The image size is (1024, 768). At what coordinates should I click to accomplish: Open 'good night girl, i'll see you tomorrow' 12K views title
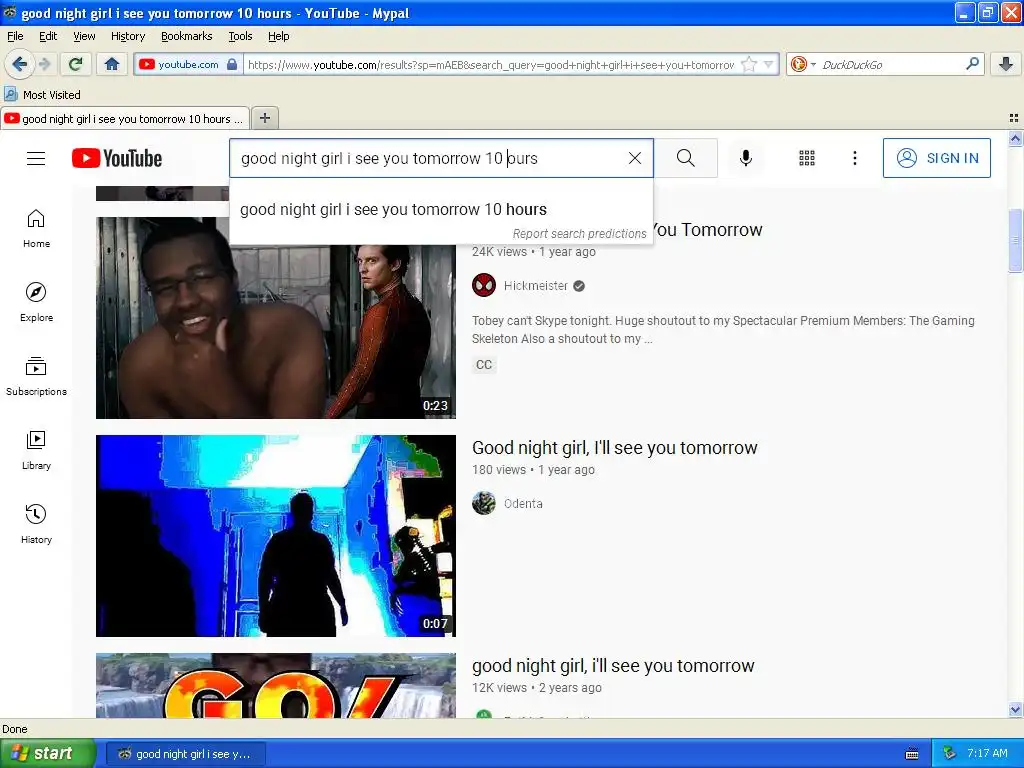pos(613,665)
